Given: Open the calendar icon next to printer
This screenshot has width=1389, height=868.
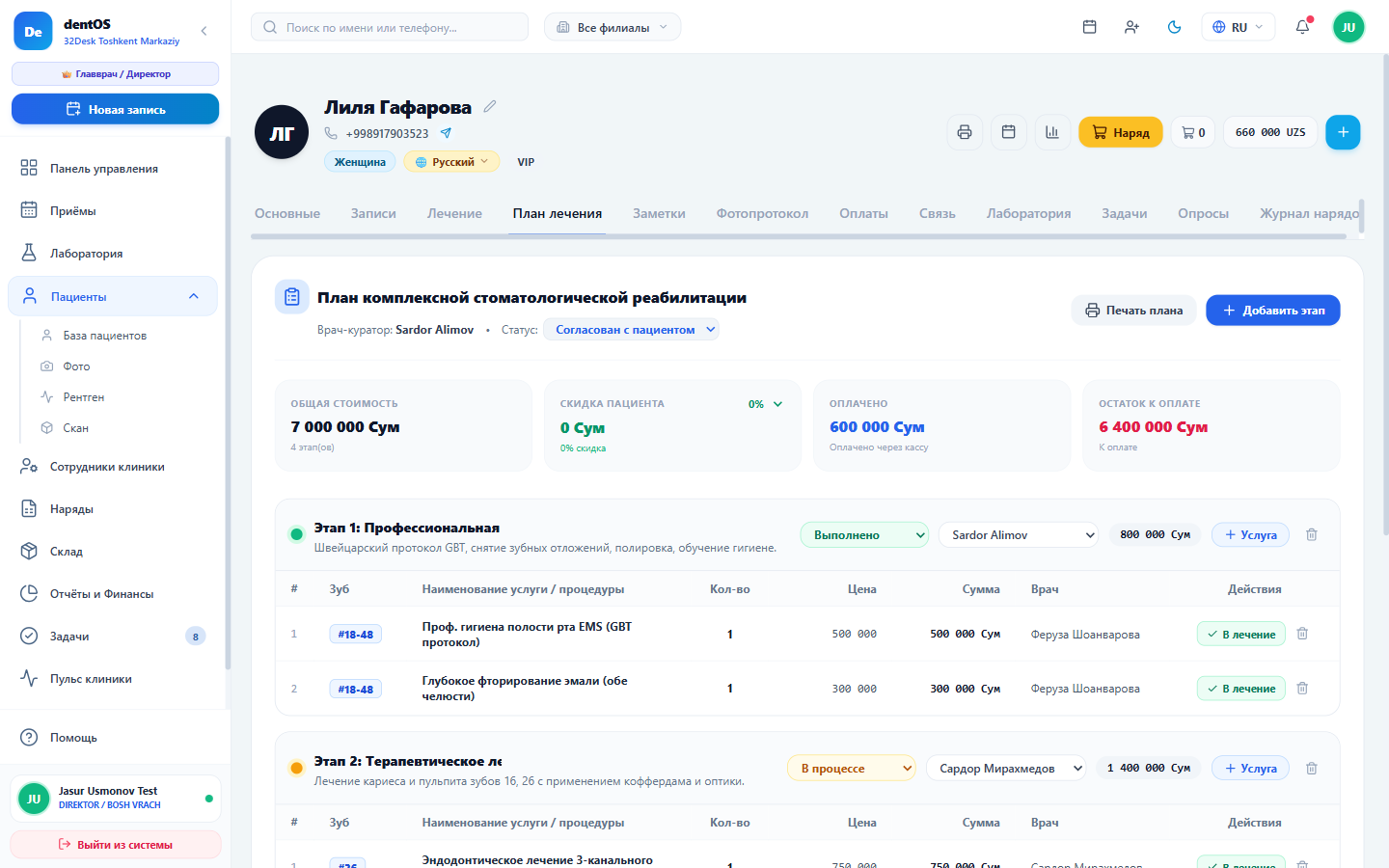Looking at the screenshot, I should [x=1008, y=132].
